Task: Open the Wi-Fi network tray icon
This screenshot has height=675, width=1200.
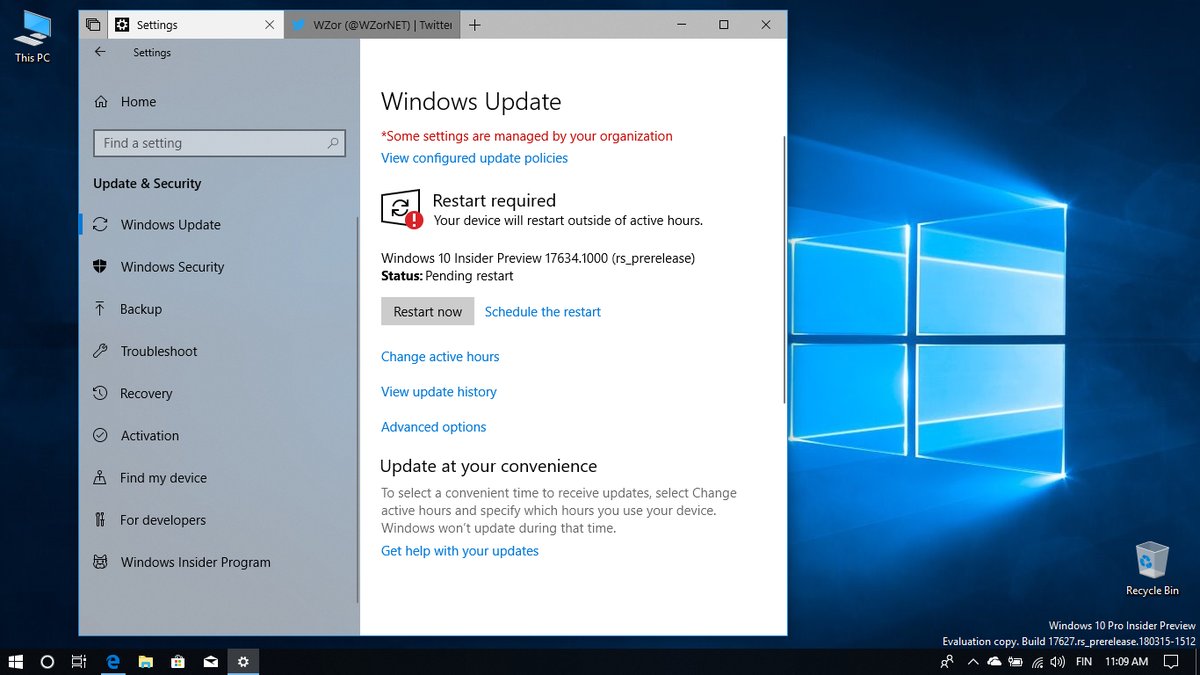Action: (1038, 662)
